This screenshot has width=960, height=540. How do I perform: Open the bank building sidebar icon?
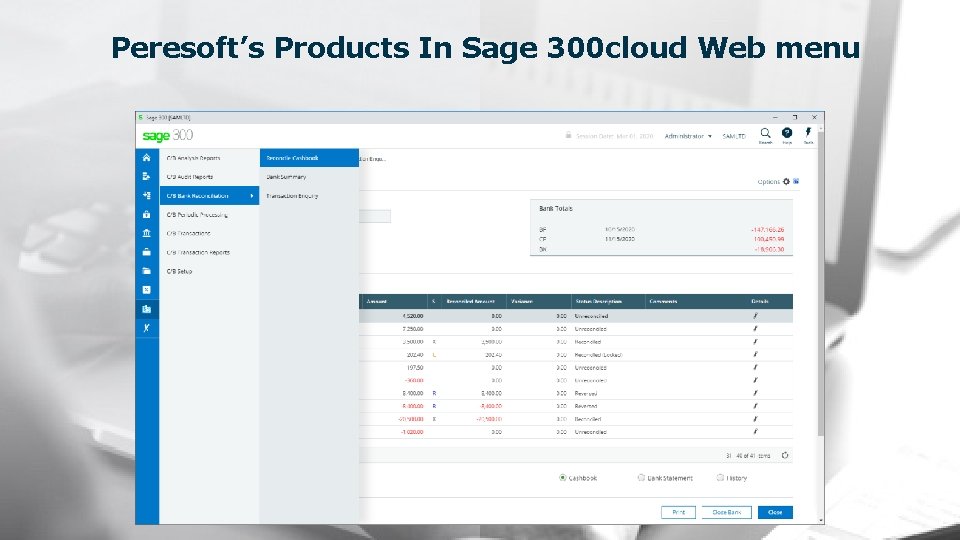[146, 233]
